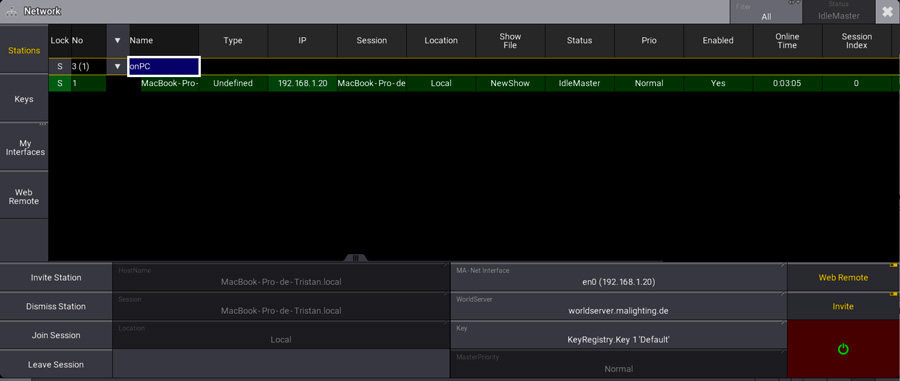Image resolution: width=900 pixels, height=381 pixels.
Task: Click the Network window title icon
Action: (11, 11)
